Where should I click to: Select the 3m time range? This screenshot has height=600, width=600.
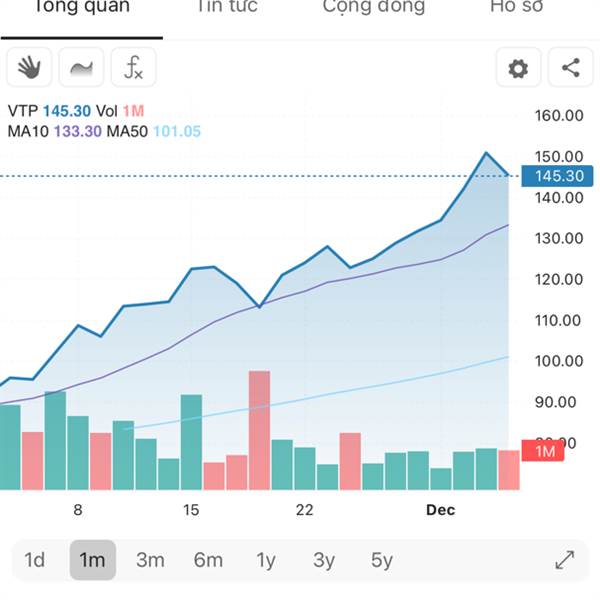point(150,560)
